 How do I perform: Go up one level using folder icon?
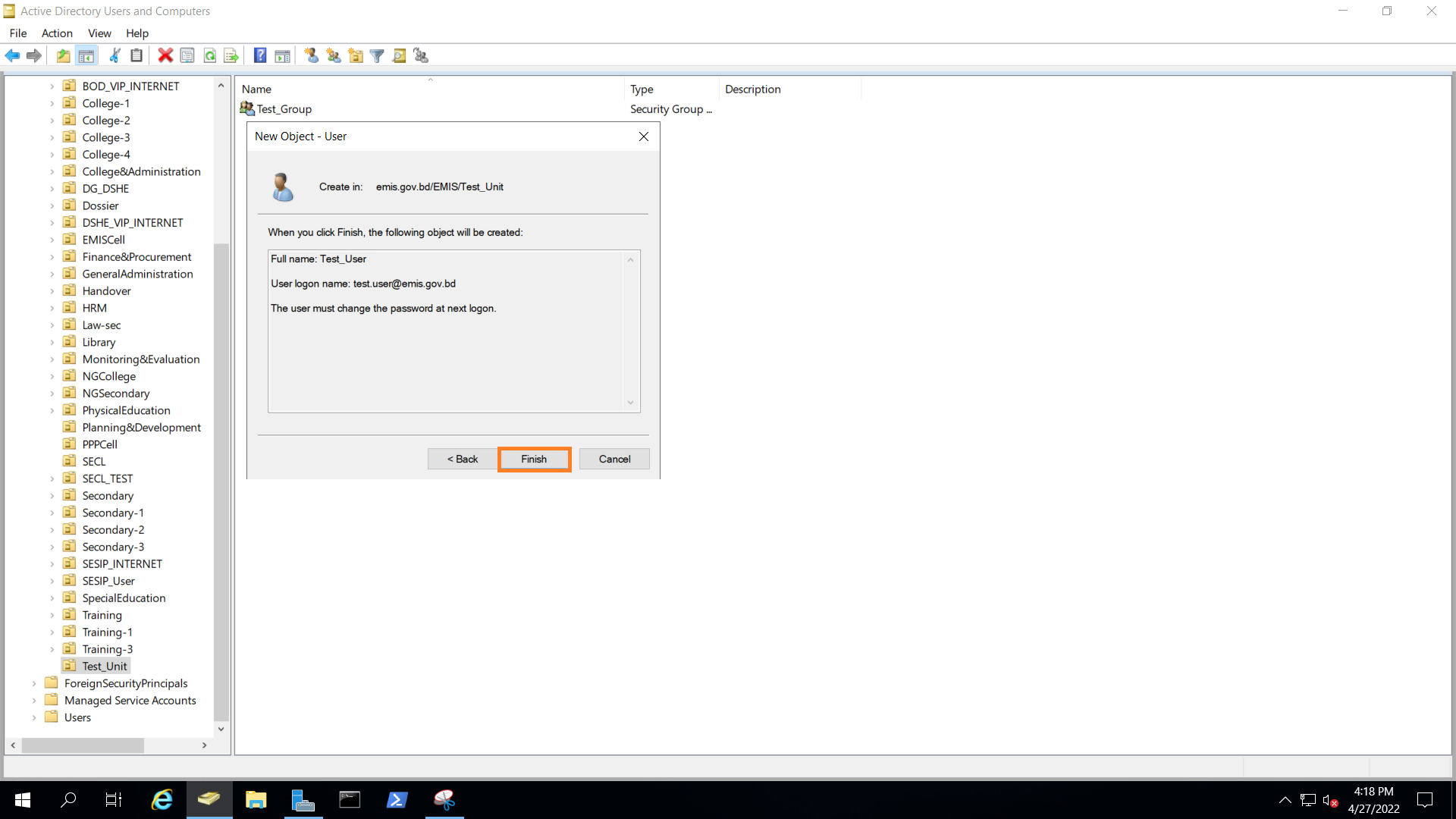pos(64,55)
